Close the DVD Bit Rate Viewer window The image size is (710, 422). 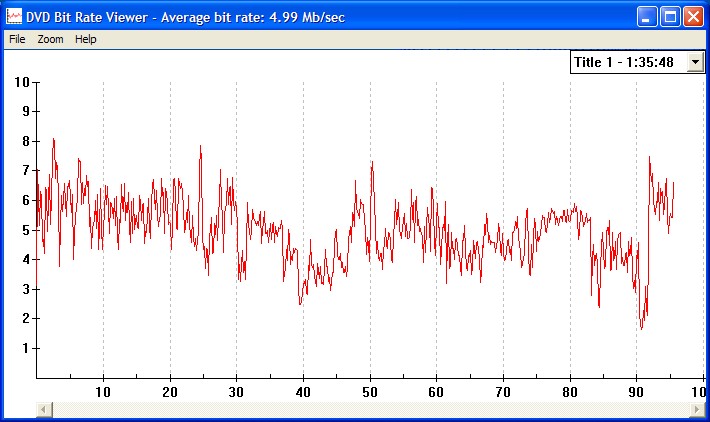click(x=693, y=17)
